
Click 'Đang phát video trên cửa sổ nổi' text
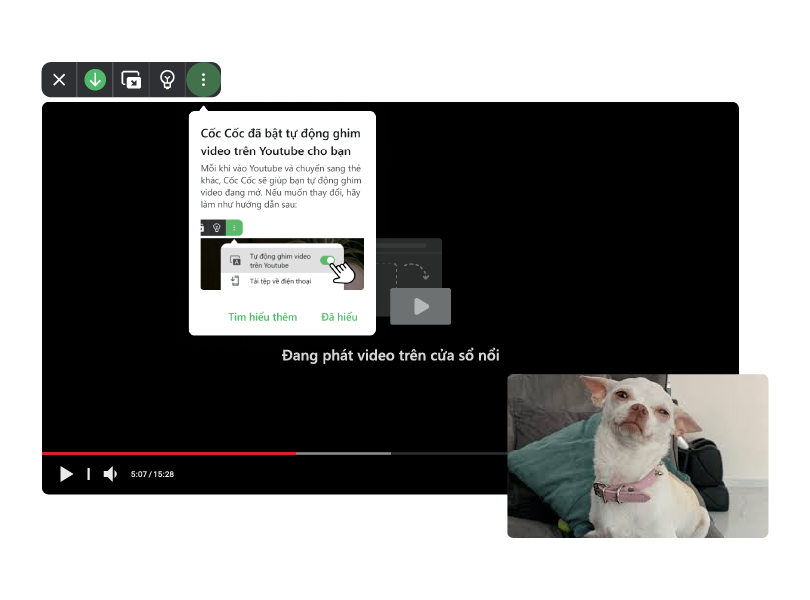tap(391, 356)
